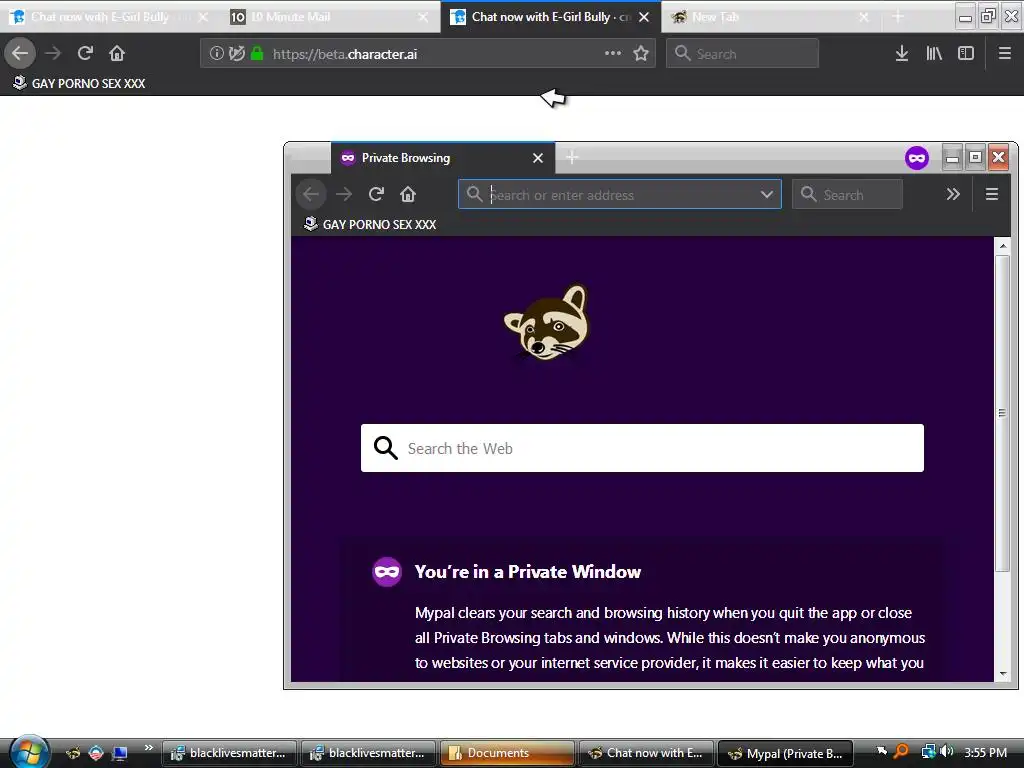This screenshot has width=1024, height=768.
Task: Open hamburger menu in Private window
Action: [991, 194]
